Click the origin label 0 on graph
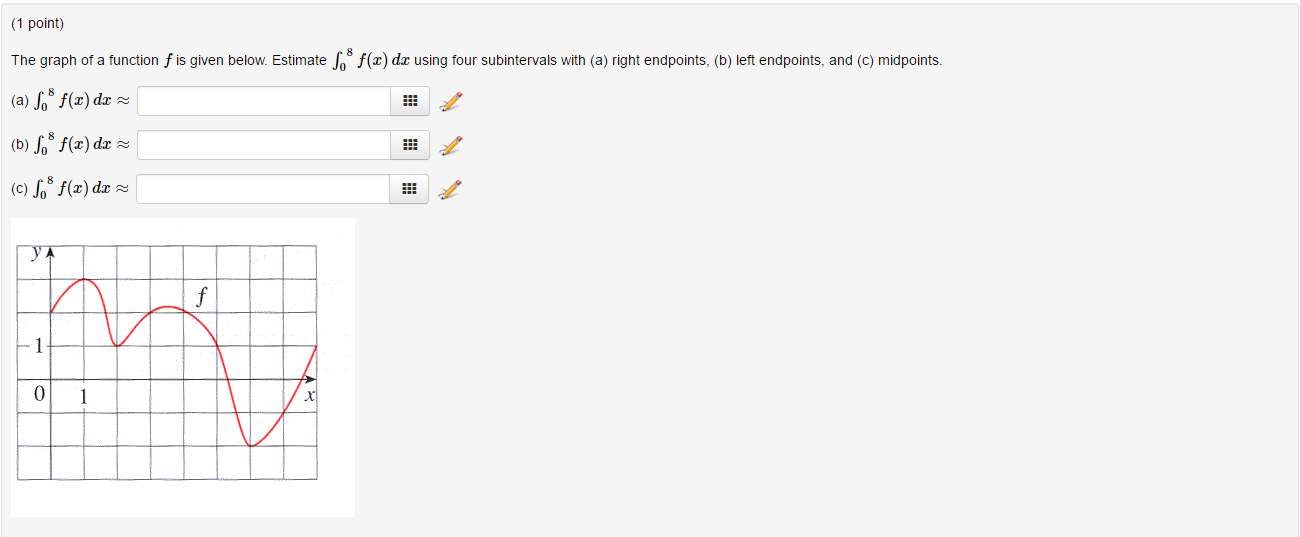This screenshot has width=1300, height=537. point(39,394)
